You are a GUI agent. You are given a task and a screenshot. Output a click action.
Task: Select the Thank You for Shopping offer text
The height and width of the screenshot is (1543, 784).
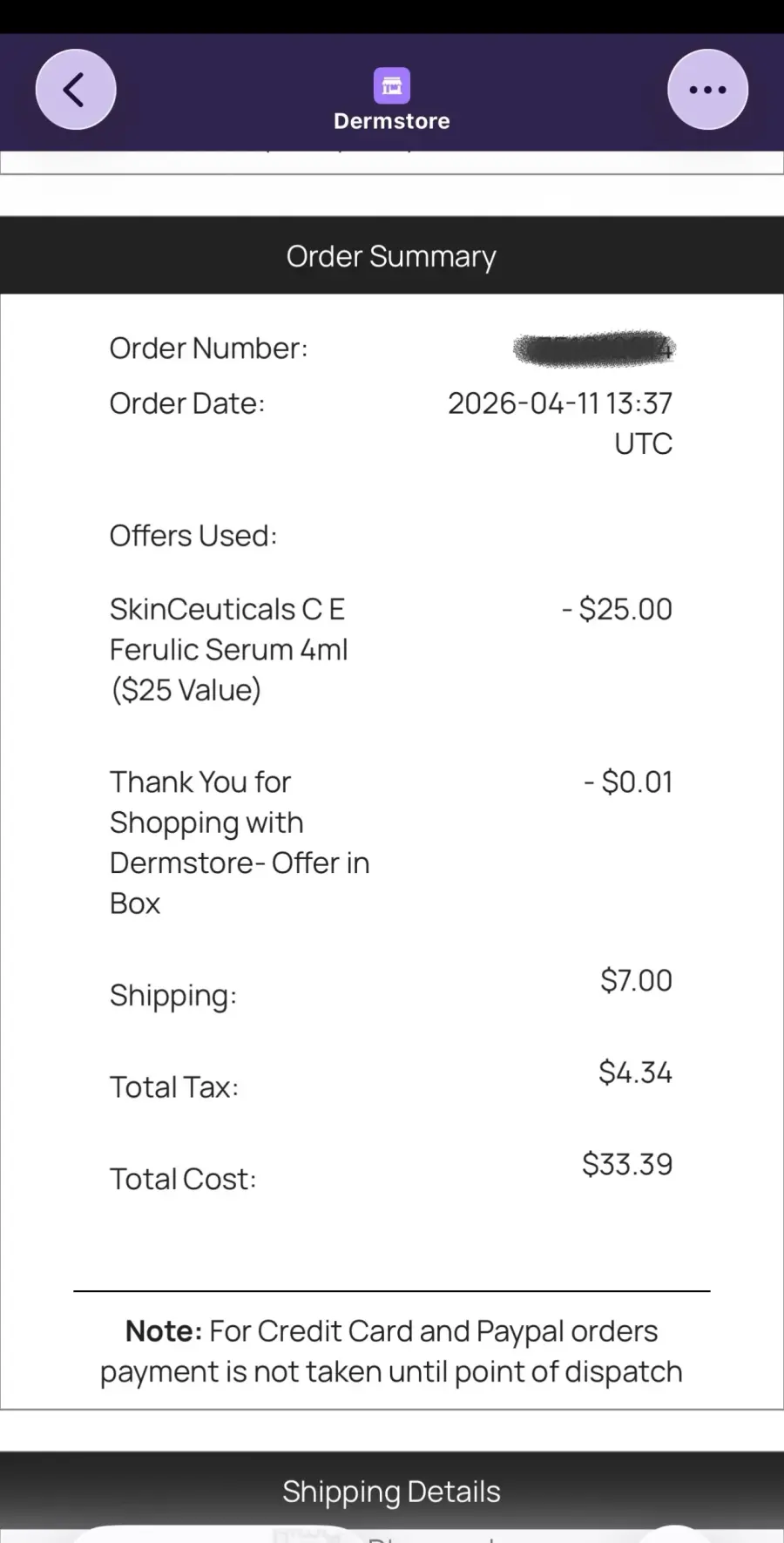[x=240, y=843]
